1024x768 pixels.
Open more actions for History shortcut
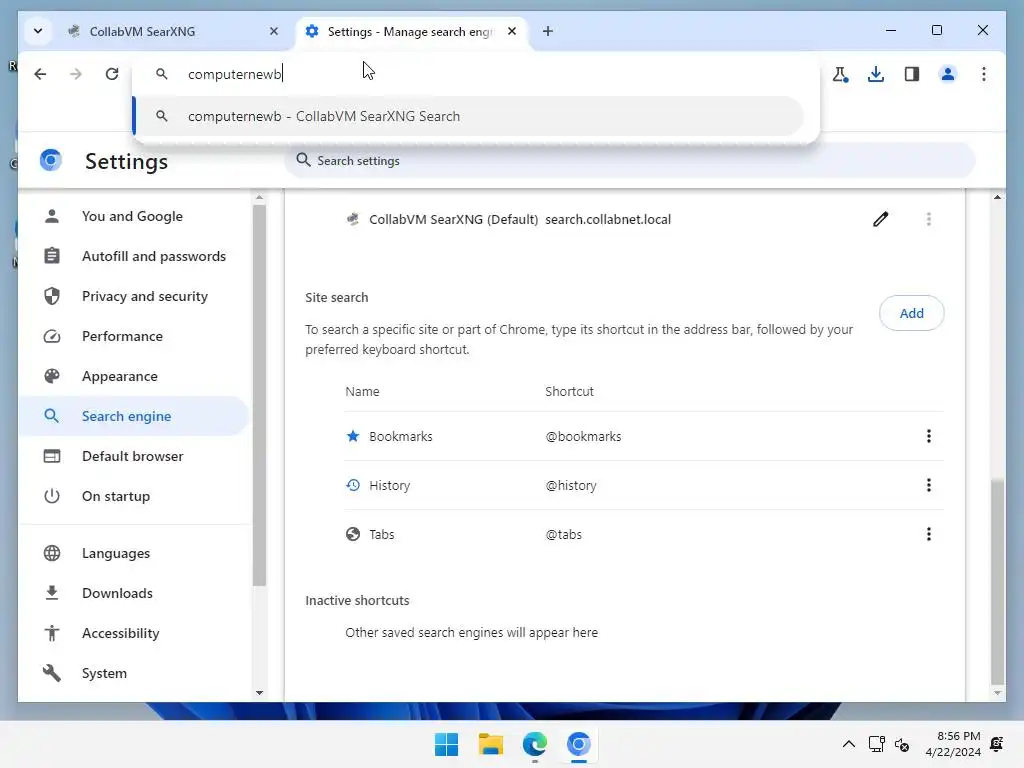(929, 485)
